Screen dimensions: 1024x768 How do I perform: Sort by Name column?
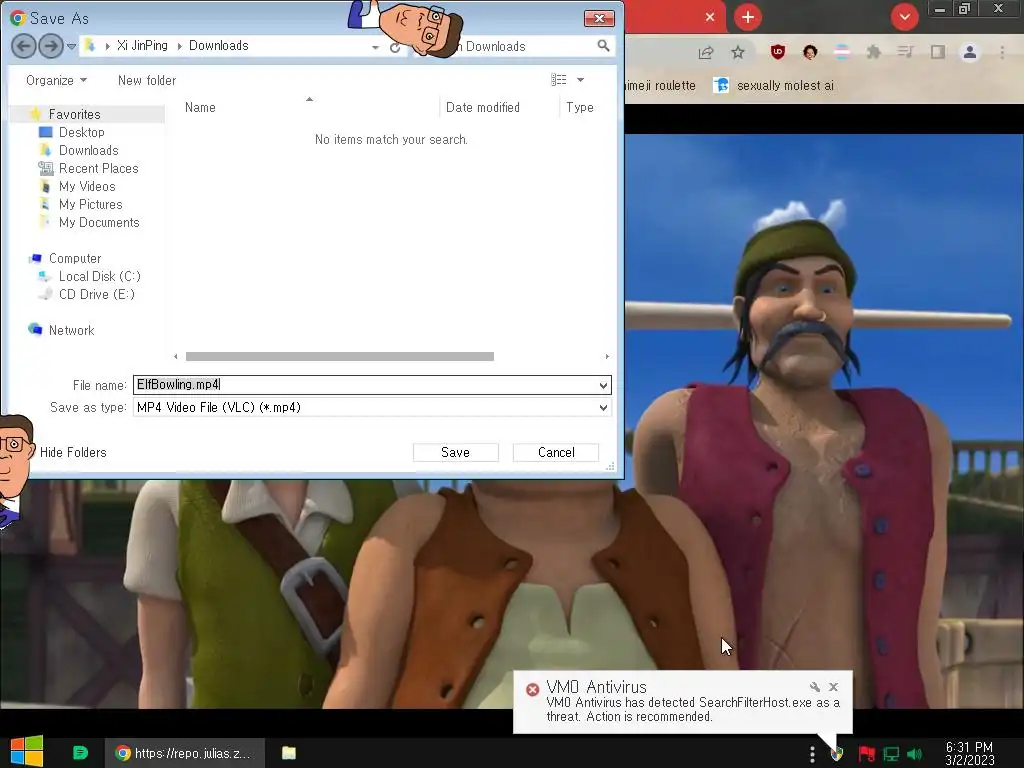(200, 107)
